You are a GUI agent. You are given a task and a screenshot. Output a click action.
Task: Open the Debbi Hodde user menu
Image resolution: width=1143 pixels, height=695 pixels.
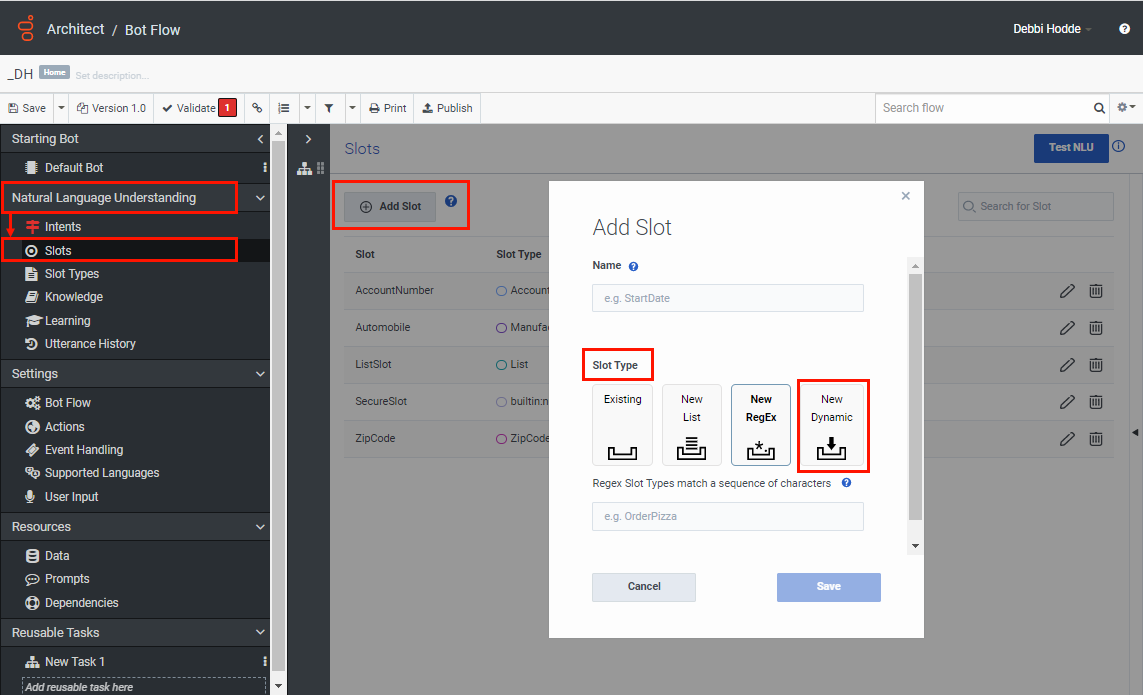[x=1049, y=29]
